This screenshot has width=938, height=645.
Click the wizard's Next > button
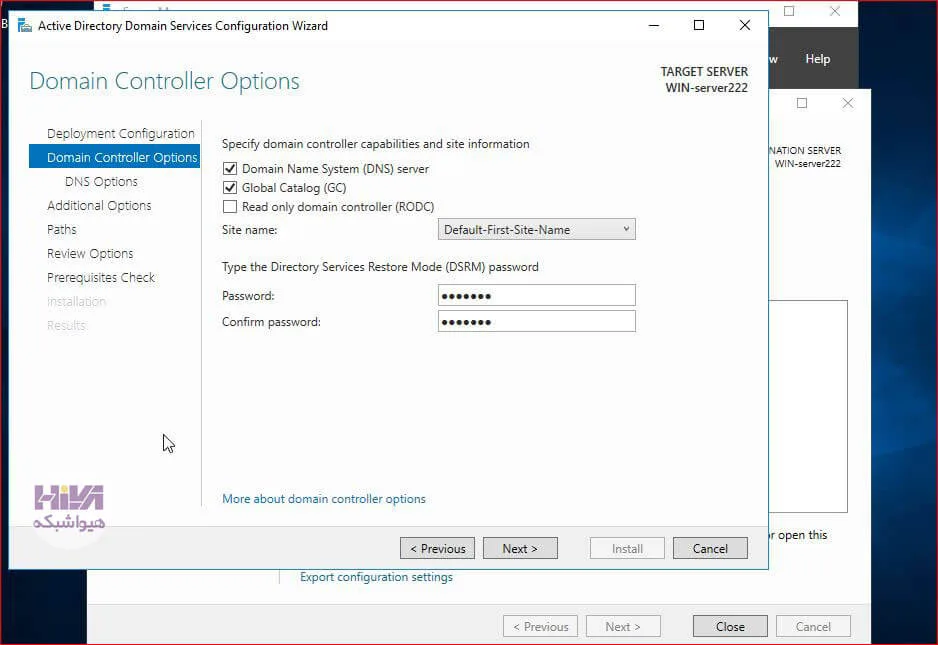click(520, 549)
